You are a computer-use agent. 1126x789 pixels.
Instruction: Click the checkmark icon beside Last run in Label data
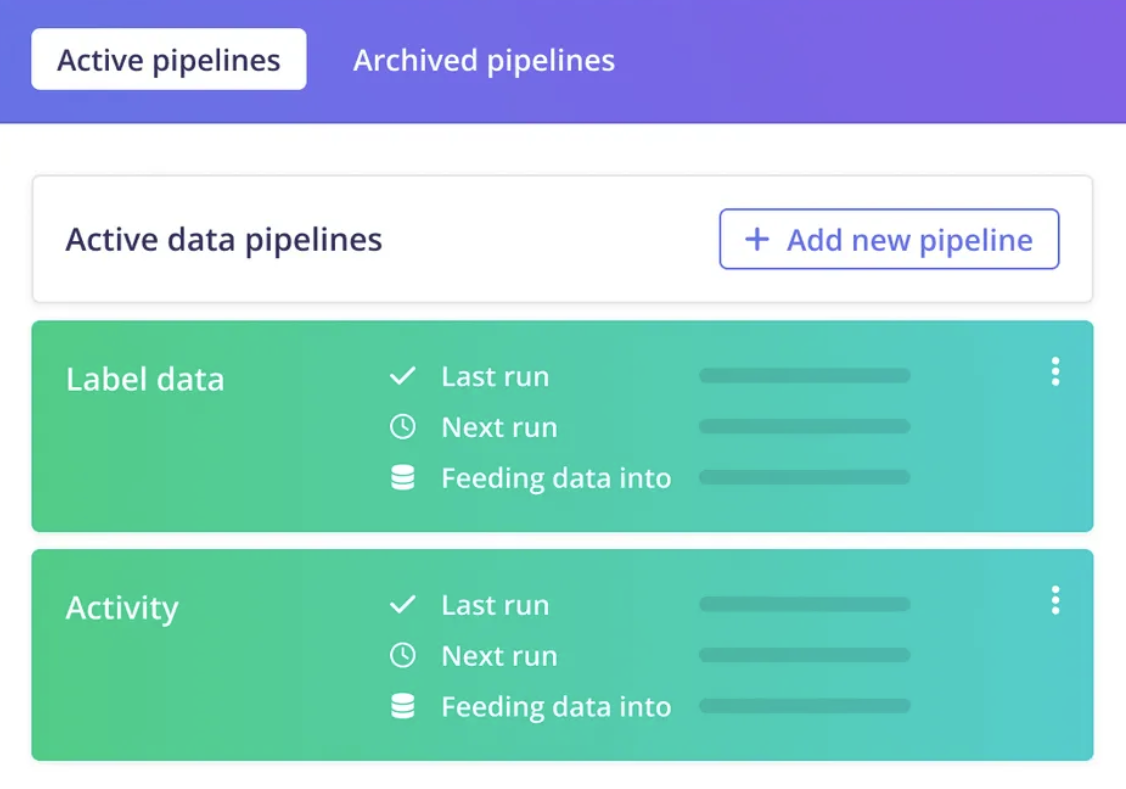[404, 376]
